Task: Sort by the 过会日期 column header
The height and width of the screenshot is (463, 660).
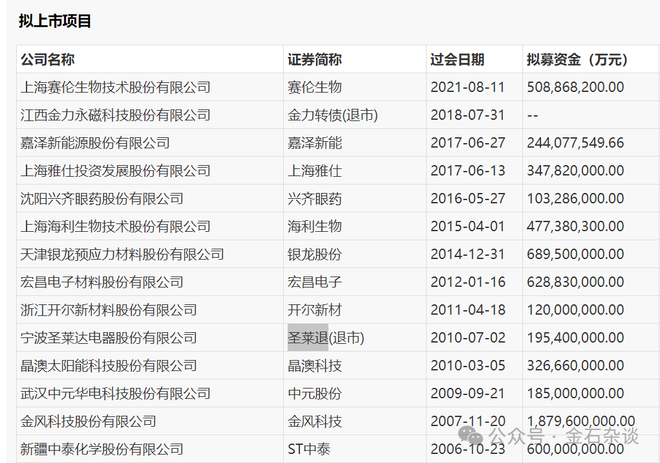Action: (x=457, y=59)
